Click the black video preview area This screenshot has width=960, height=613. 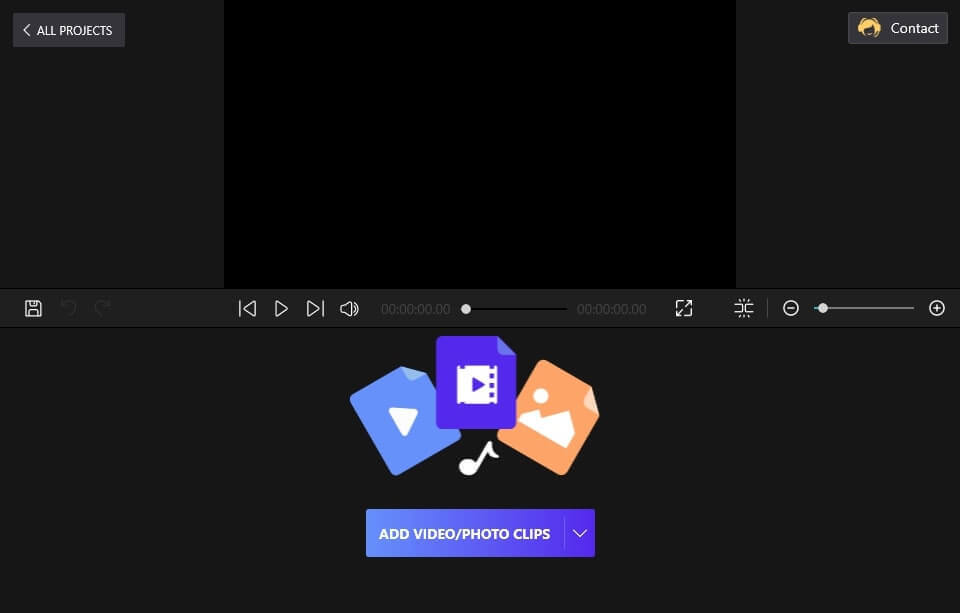[480, 144]
